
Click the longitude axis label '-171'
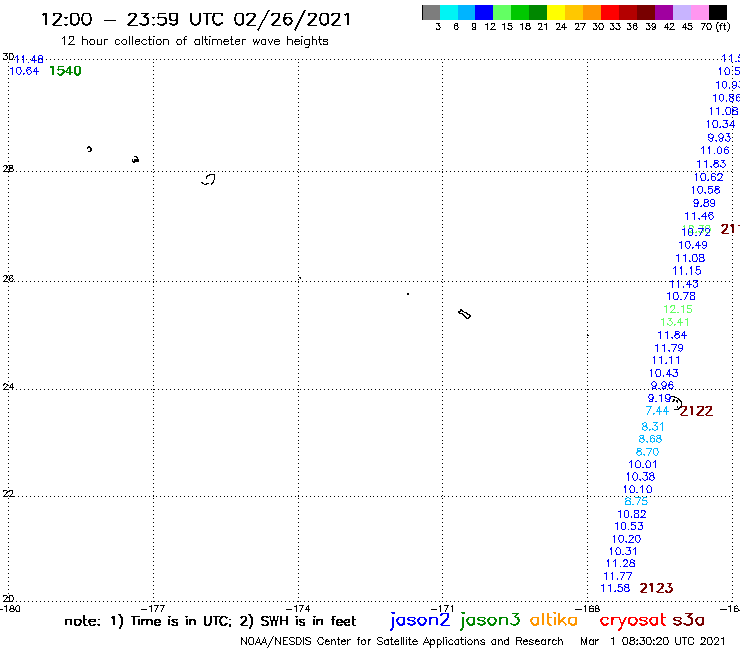click(x=443, y=608)
